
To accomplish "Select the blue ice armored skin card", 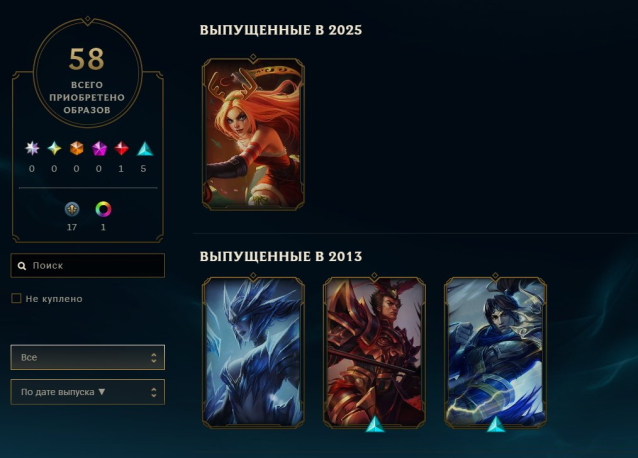I will [x=253, y=352].
